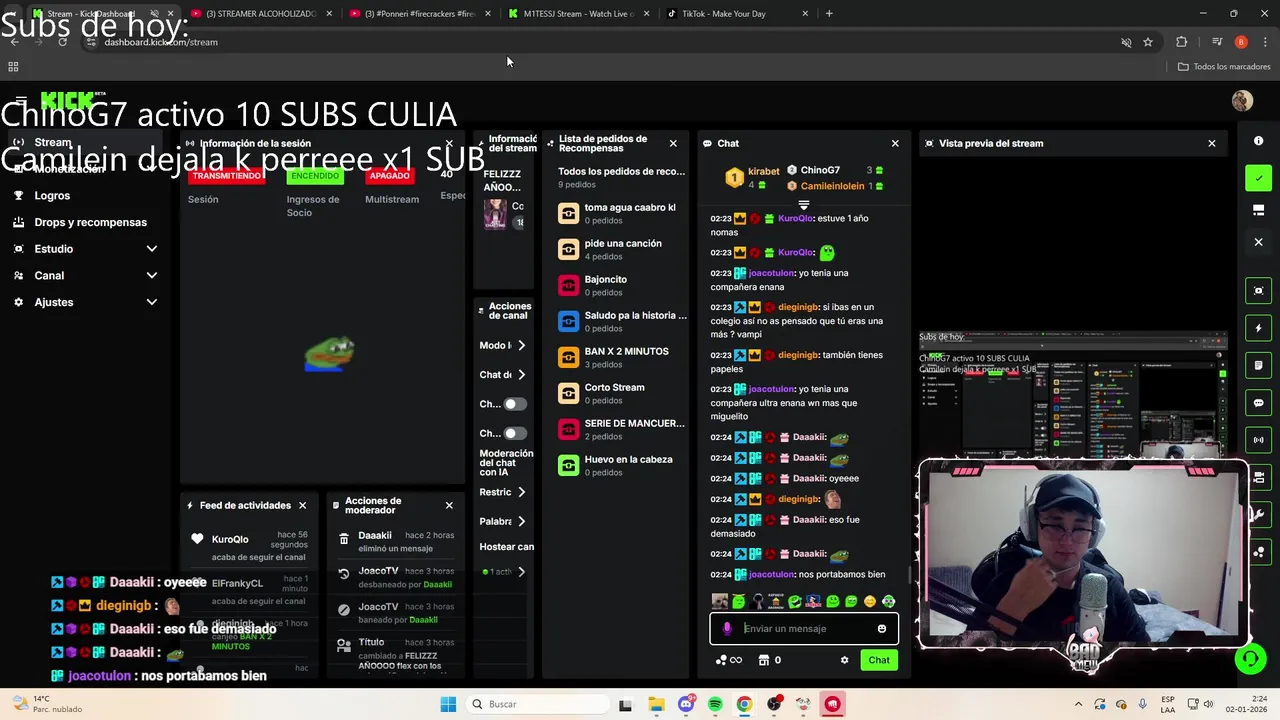Open the chat bubble icon in right sidebar
Viewport: 1280px width, 720px height.
pyautogui.click(x=1258, y=403)
